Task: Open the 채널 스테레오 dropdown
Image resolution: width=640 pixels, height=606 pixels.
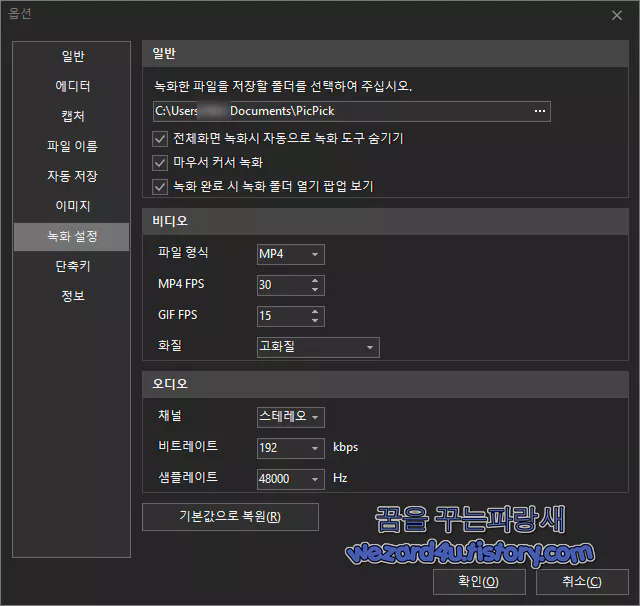Action: pyautogui.click(x=291, y=417)
